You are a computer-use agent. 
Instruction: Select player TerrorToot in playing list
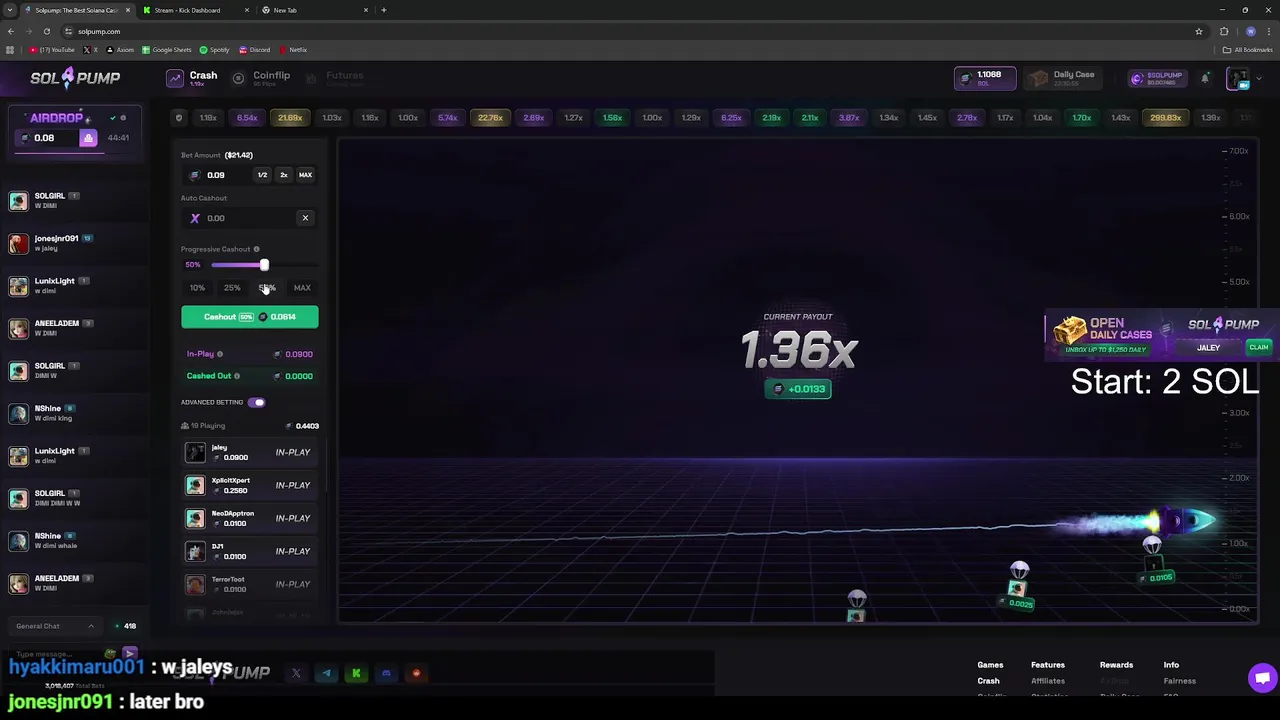250,584
